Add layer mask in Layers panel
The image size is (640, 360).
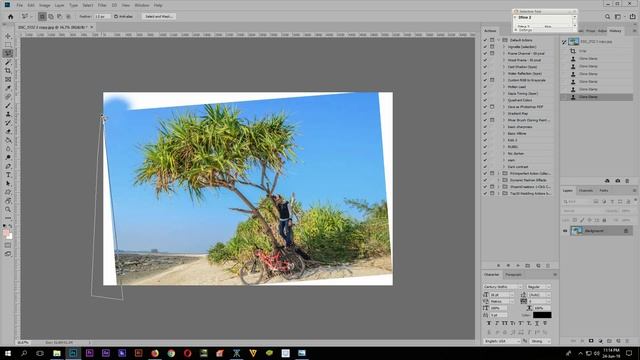click(591, 341)
